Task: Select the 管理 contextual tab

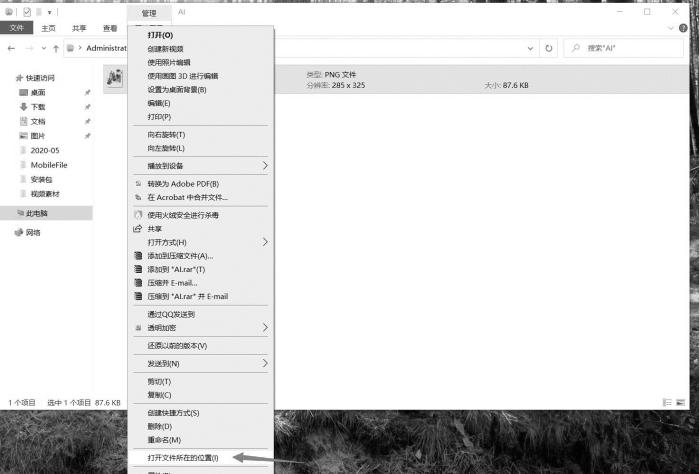Action: pos(149,13)
